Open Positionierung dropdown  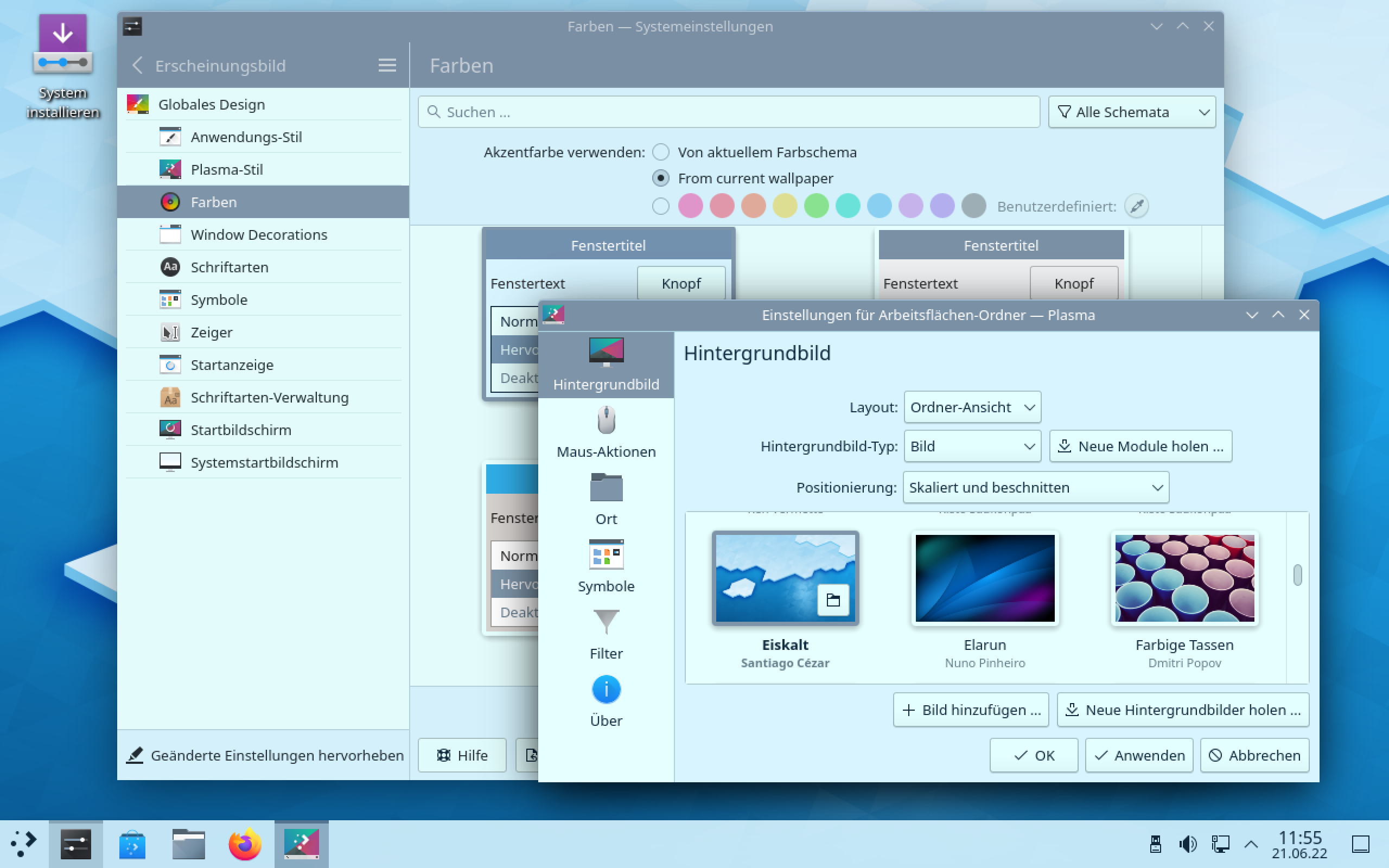(x=1035, y=487)
